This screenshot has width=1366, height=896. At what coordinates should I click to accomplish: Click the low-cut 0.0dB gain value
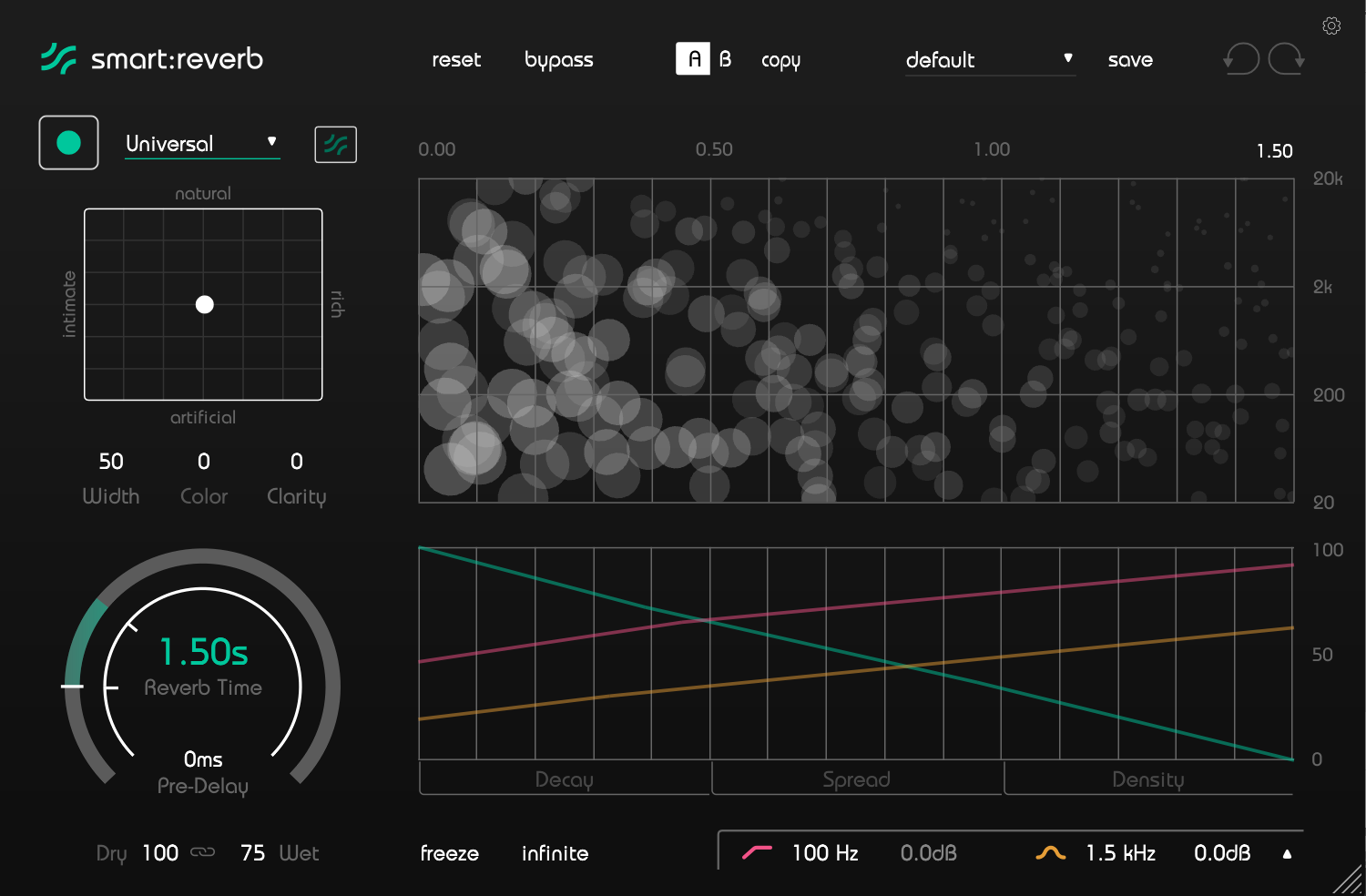coord(929,853)
